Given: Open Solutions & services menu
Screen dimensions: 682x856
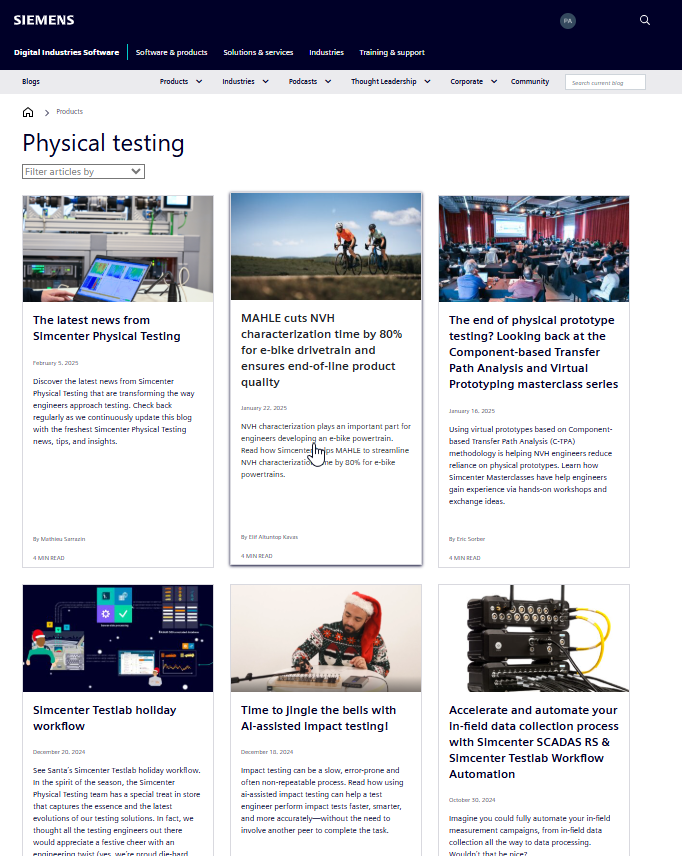Looking at the screenshot, I should click(258, 52).
